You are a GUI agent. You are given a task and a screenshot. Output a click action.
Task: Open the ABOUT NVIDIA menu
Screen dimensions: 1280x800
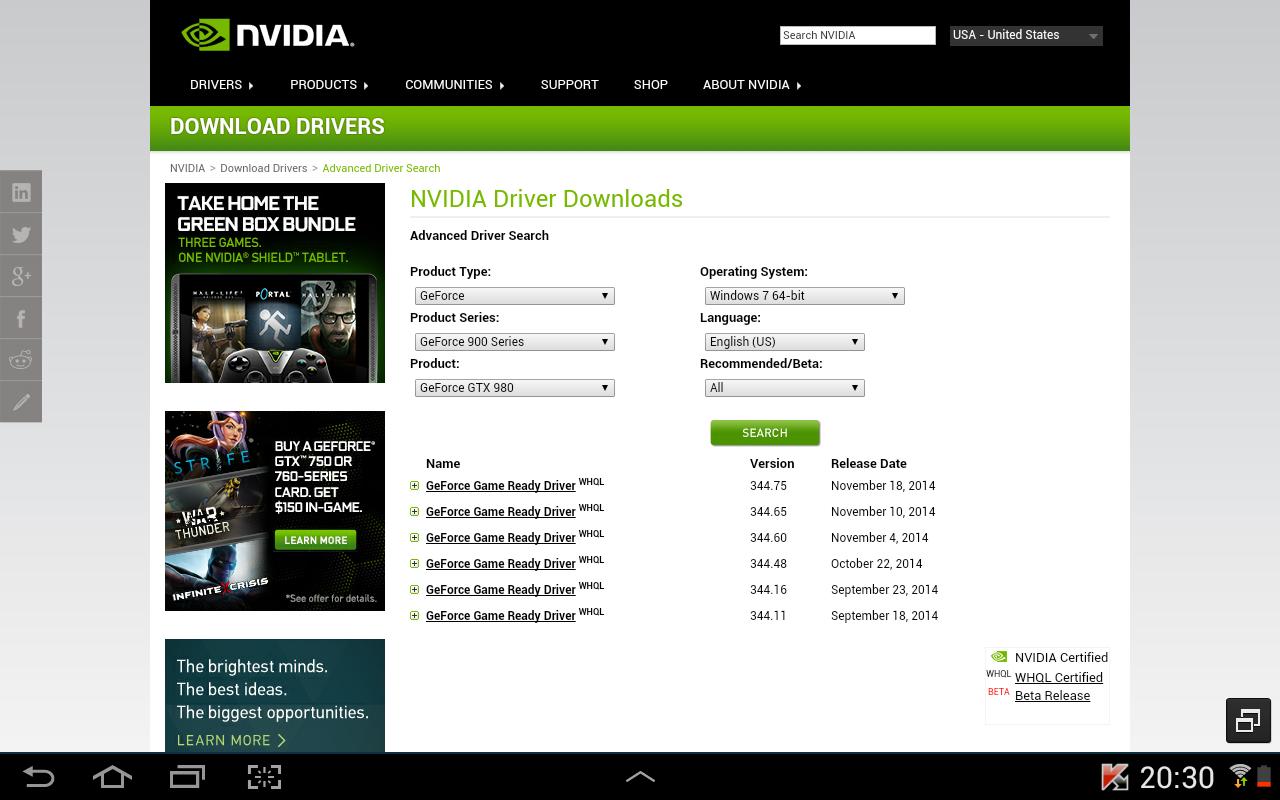point(752,85)
